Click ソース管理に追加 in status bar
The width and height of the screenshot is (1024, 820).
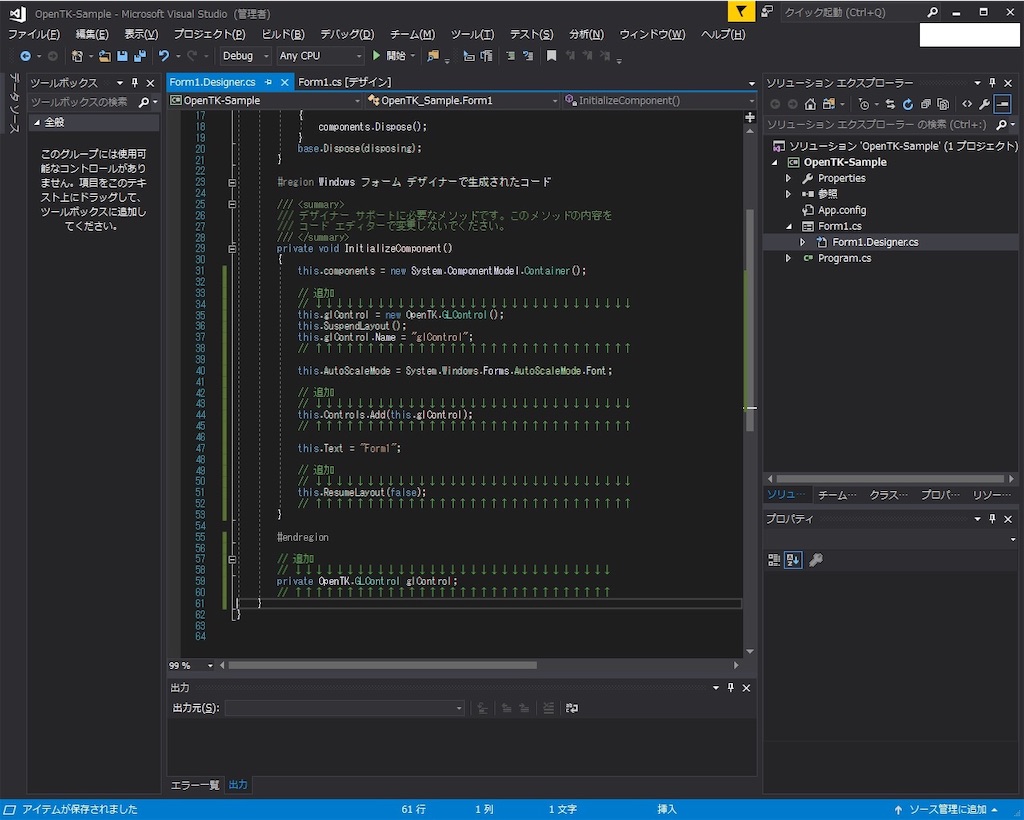947,810
